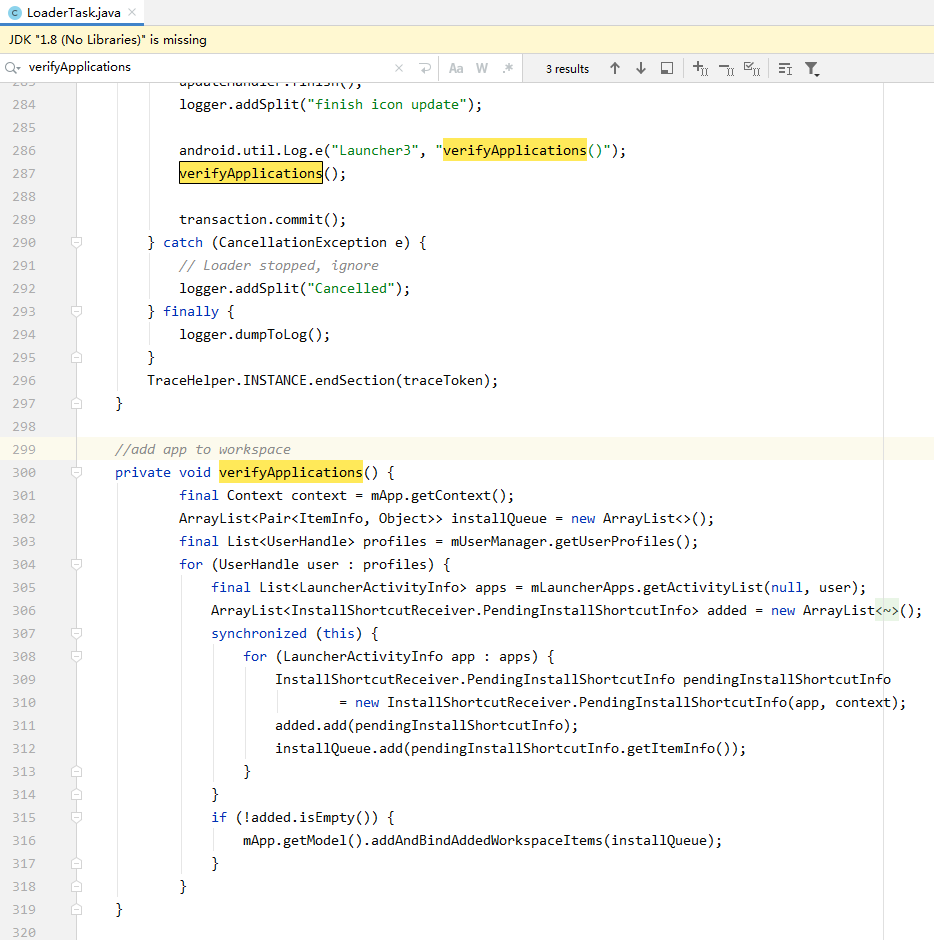Open the search history magnifier dropdown
Image resolution: width=934 pixels, height=940 pixels.
point(13,68)
